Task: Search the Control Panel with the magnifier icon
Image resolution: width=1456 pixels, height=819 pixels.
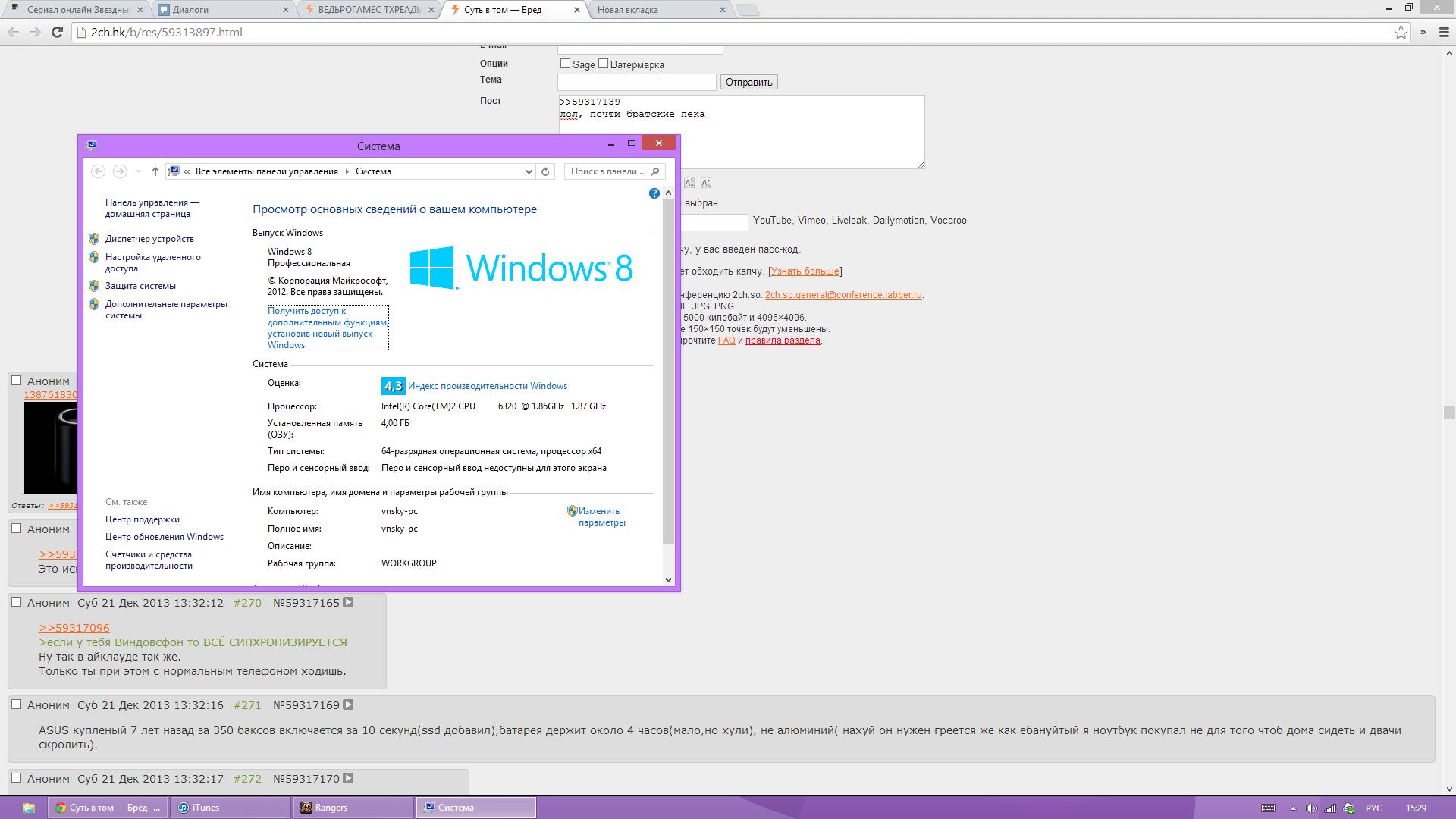Action: (x=655, y=171)
